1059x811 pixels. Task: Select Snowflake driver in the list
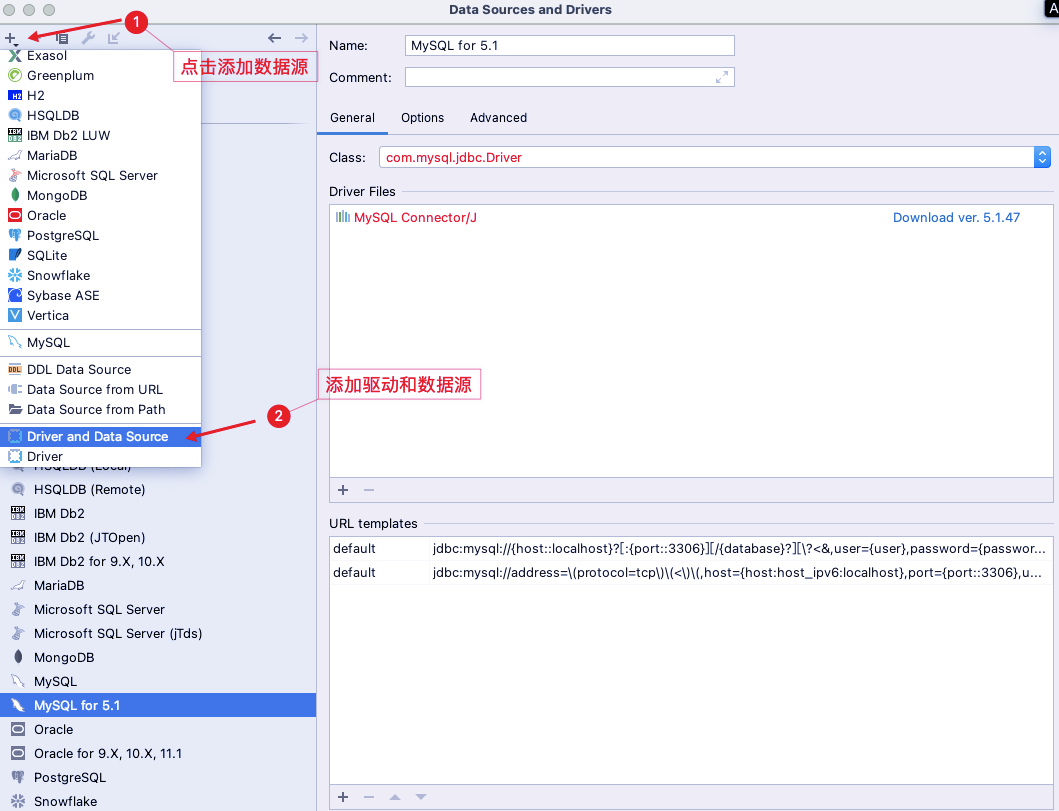point(158,801)
